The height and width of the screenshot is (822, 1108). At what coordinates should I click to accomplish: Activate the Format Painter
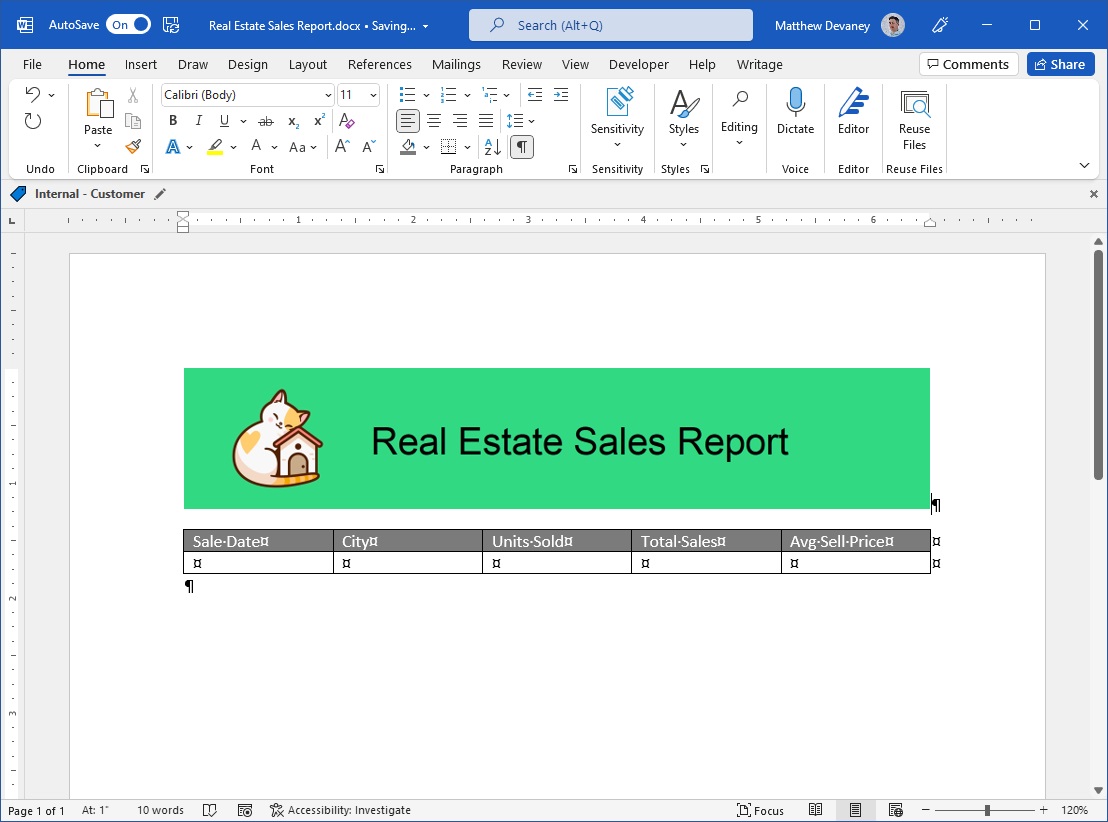pos(133,146)
